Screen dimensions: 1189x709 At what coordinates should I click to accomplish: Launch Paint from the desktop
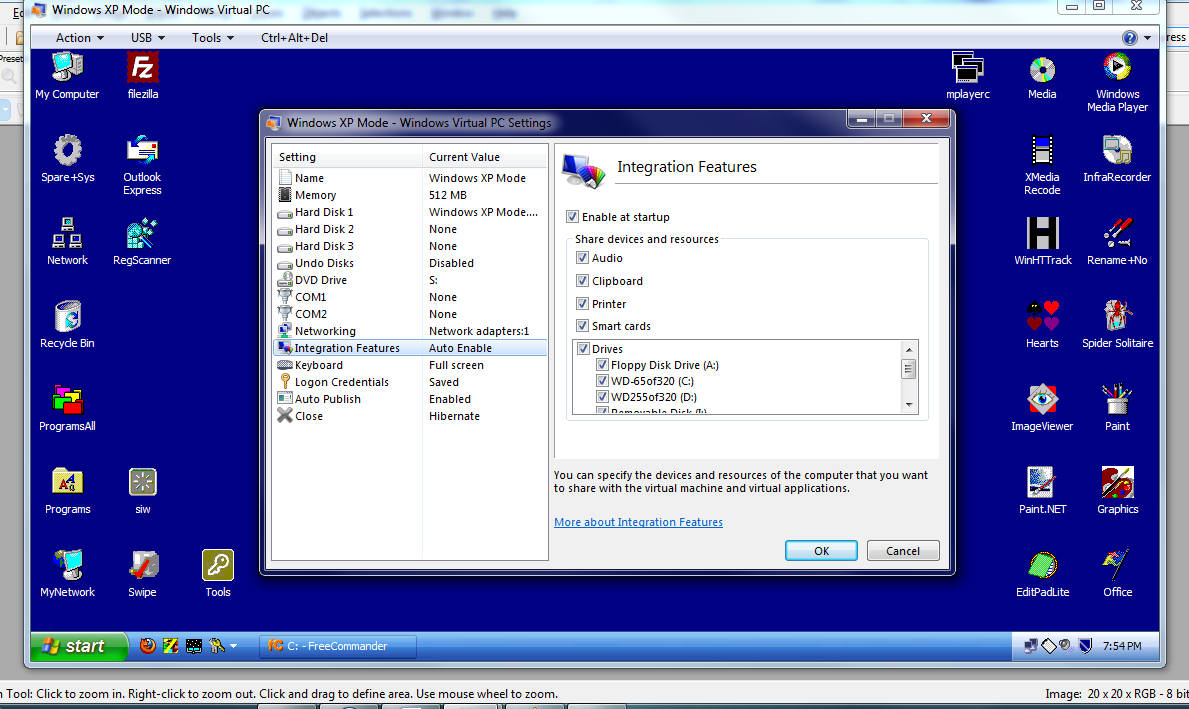[x=1117, y=407]
